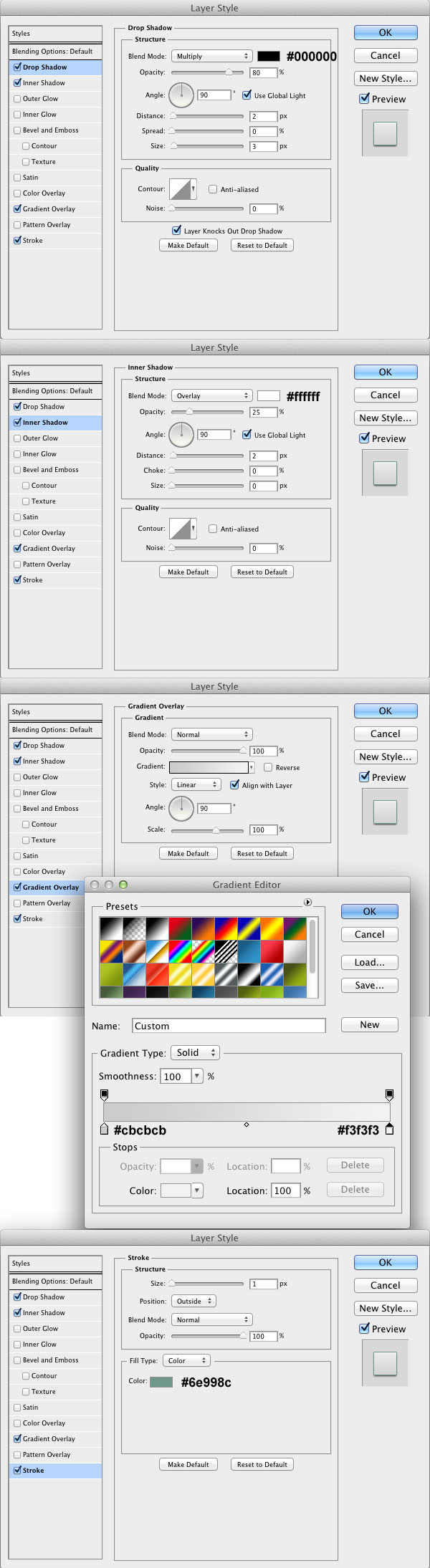Select the right opacity stop above gradient bar
Viewport: 430px width, 1568px height.
389,1095
